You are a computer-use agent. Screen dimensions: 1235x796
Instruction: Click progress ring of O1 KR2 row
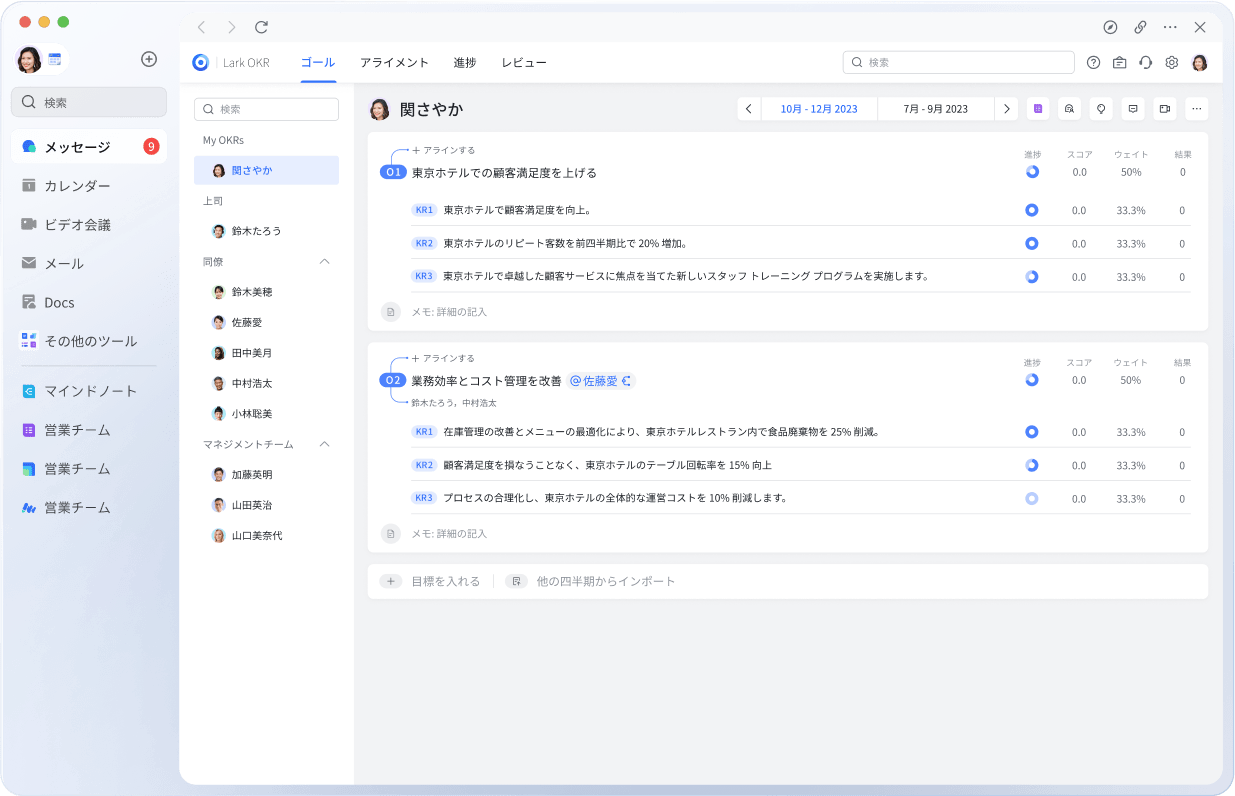coord(1032,243)
